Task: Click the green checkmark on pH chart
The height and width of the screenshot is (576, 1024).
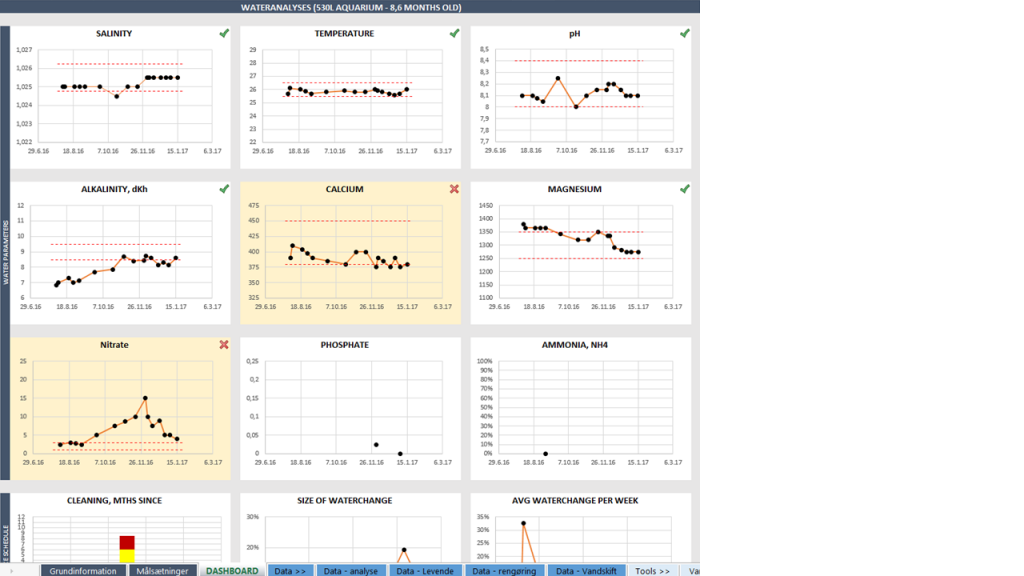Action: pyautogui.click(x=685, y=33)
